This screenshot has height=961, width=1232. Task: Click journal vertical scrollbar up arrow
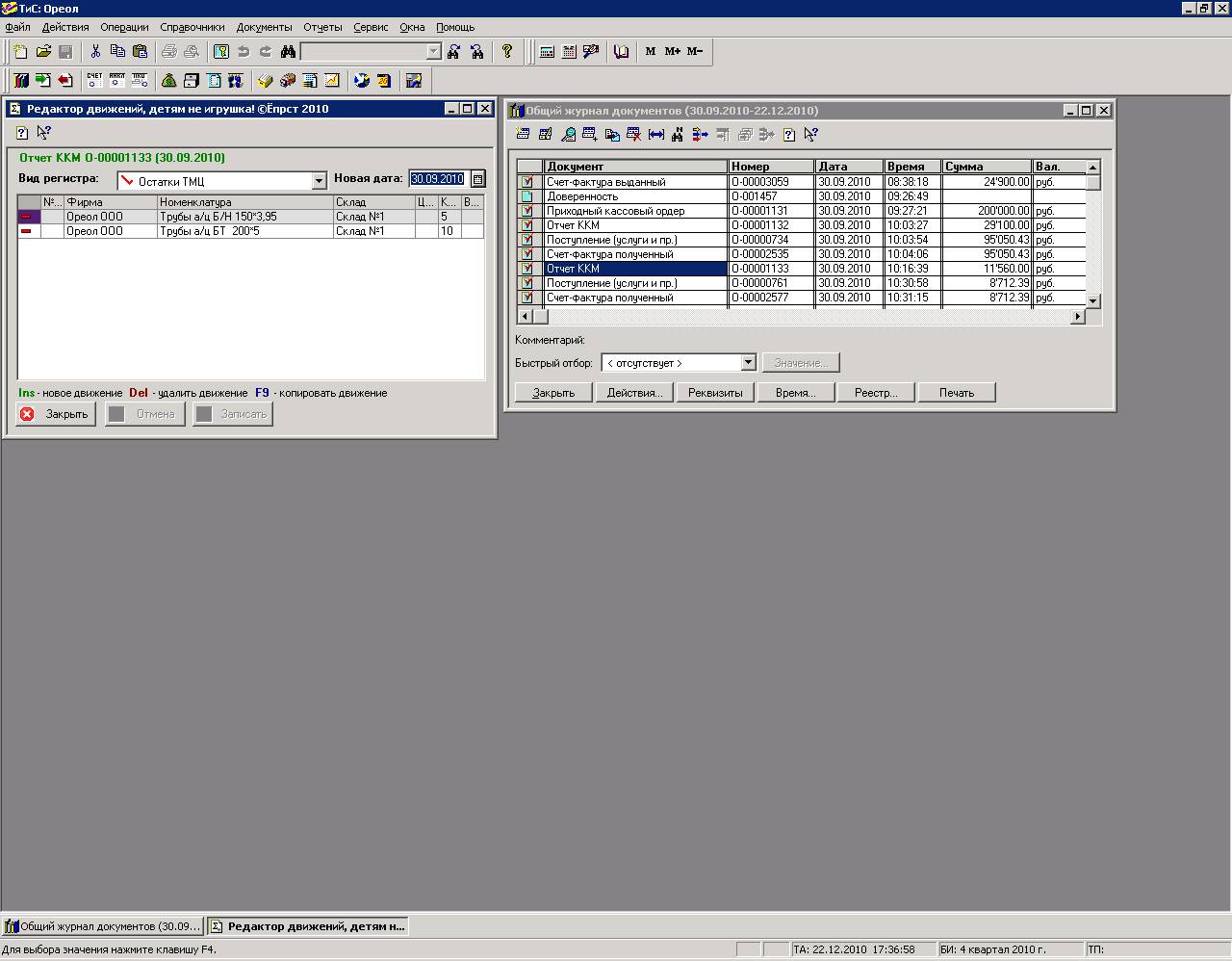(x=1092, y=168)
